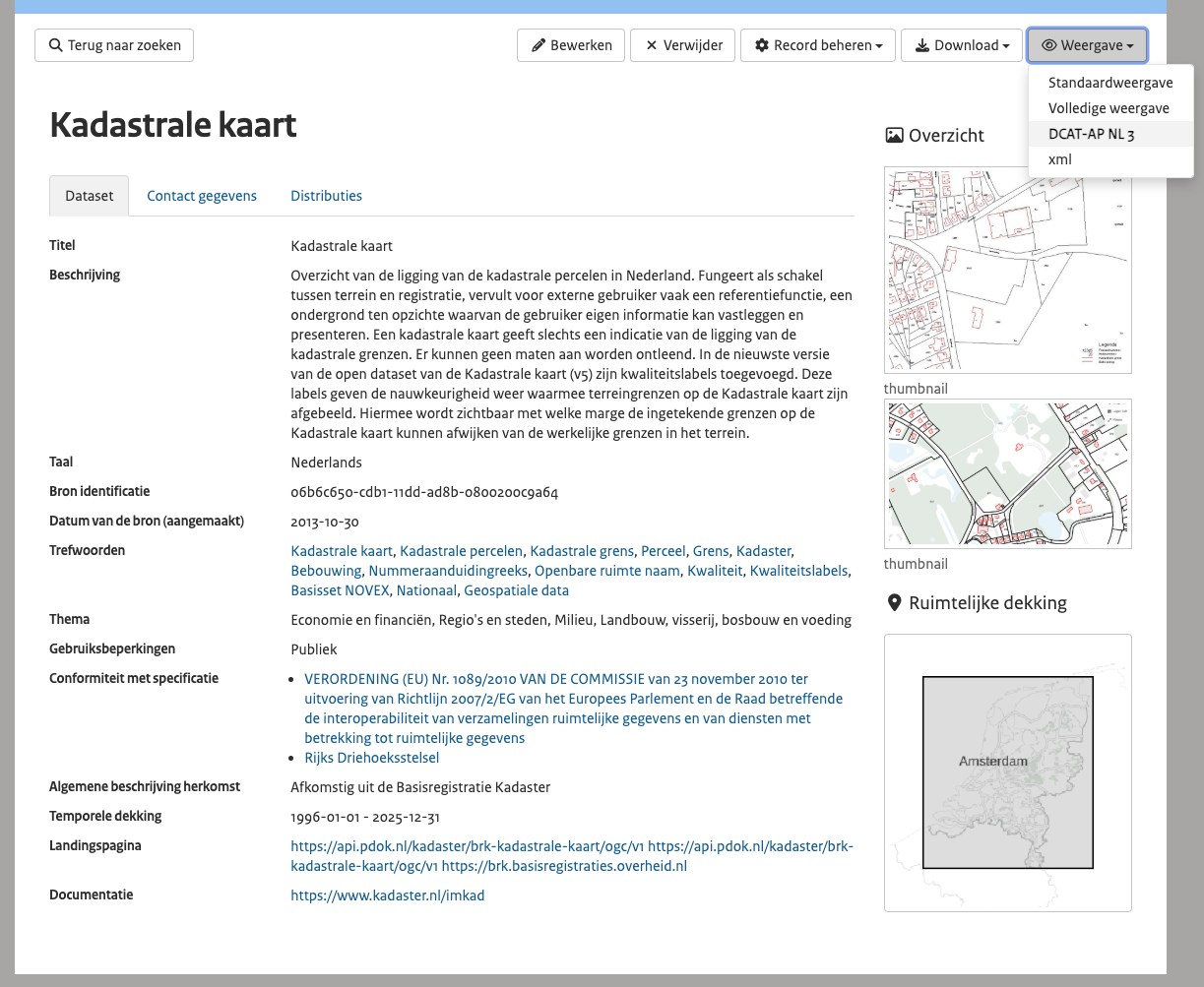The image size is (1204, 987).
Task: Open the Contact gegevens tab
Action: tap(202, 196)
